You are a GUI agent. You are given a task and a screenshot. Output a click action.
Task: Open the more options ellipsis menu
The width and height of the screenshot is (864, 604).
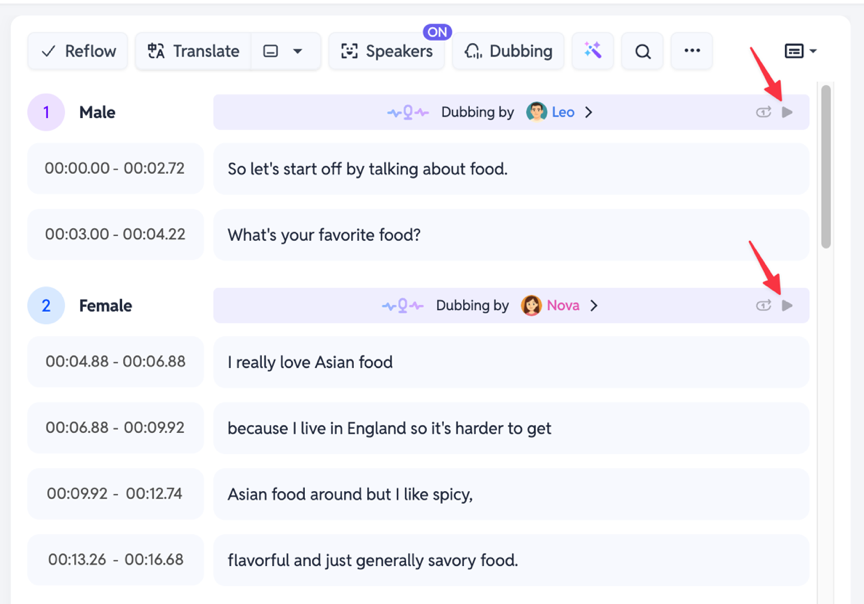pyautogui.click(x=692, y=51)
